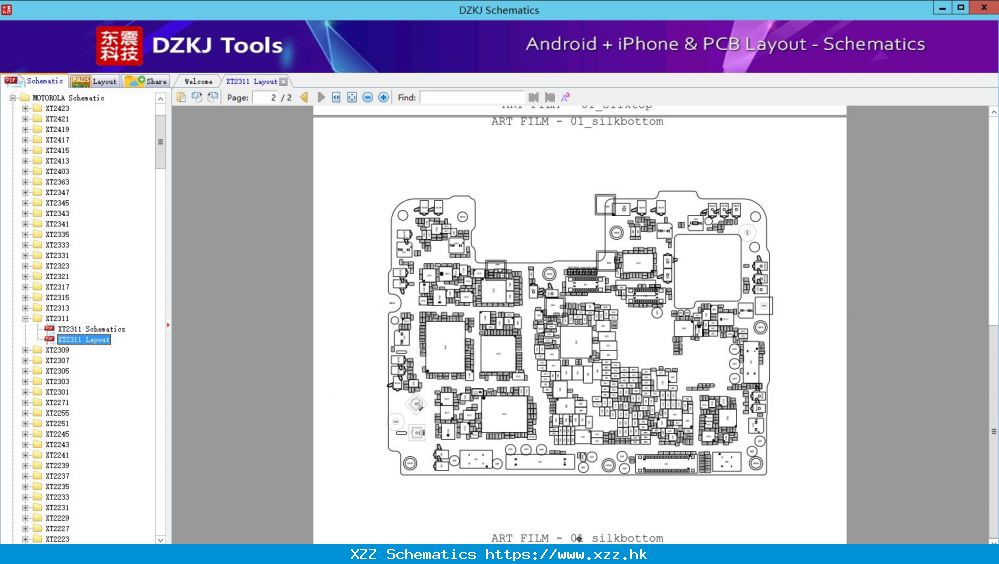999x564 pixels.
Task: Select the XT2363 folder row
Action: coord(57,182)
